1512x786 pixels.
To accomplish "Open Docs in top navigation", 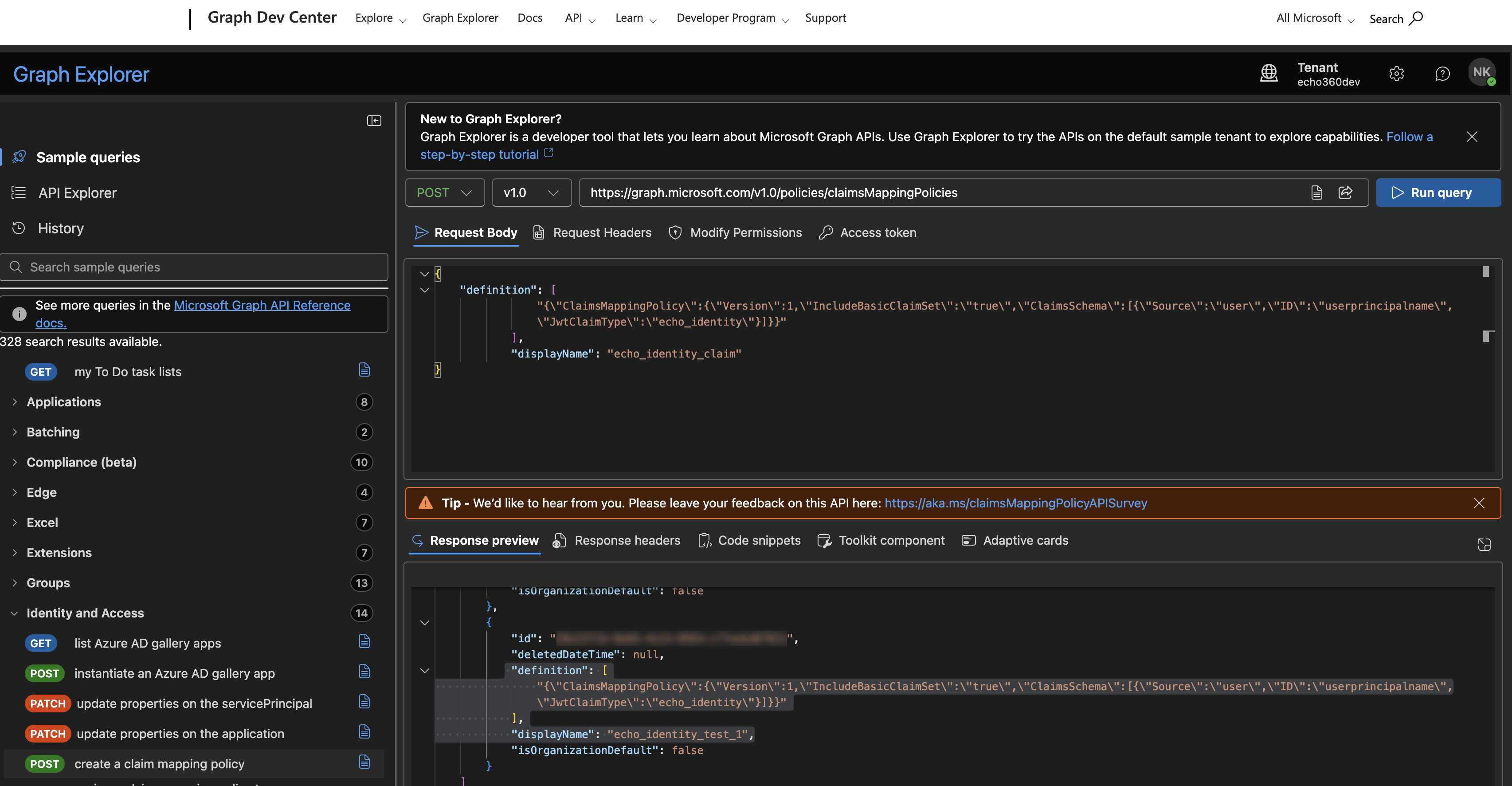I will pos(529,18).
